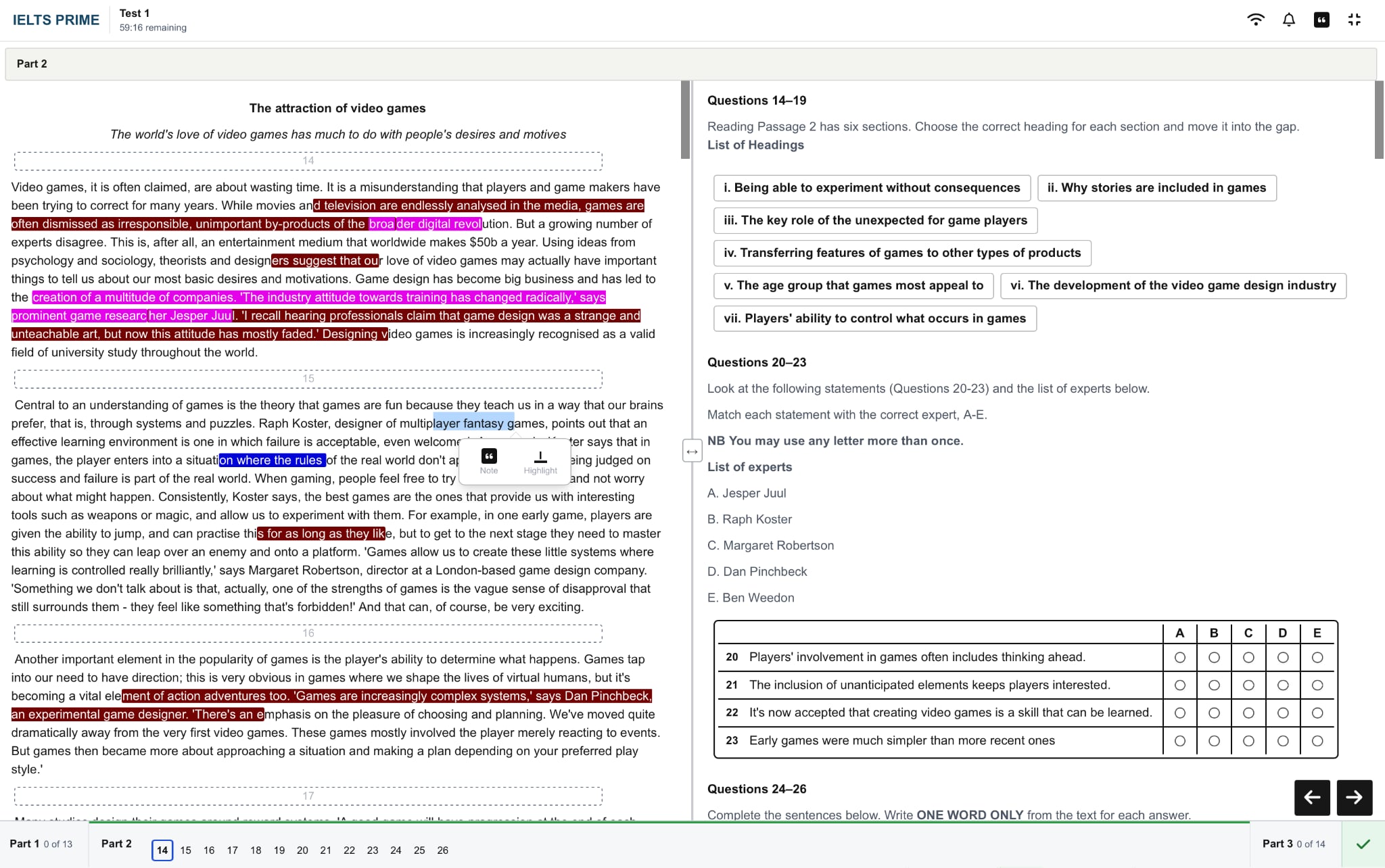Highlight the selected text
Image resolution: width=1385 pixels, height=868 pixels.
point(540,461)
